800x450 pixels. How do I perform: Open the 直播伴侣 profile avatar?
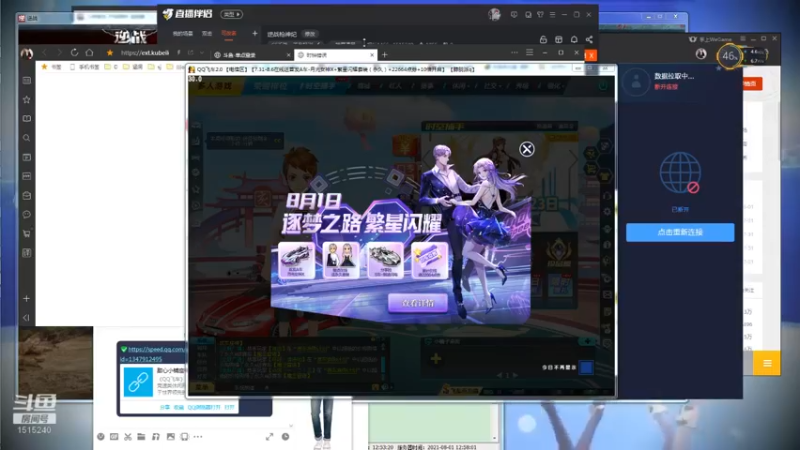point(494,14)
